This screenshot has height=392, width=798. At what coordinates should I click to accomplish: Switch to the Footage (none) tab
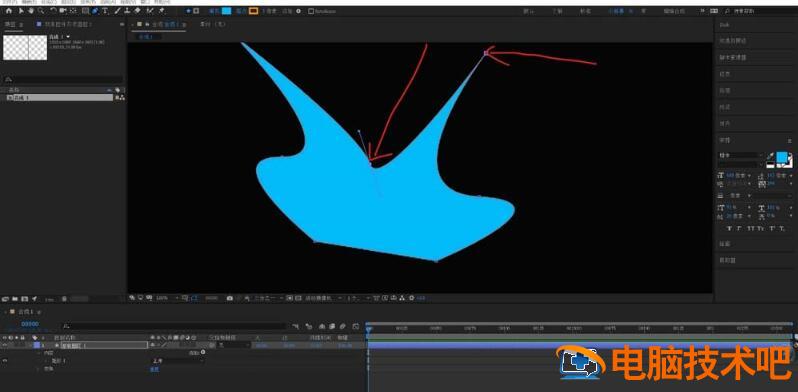click(212, 24)
